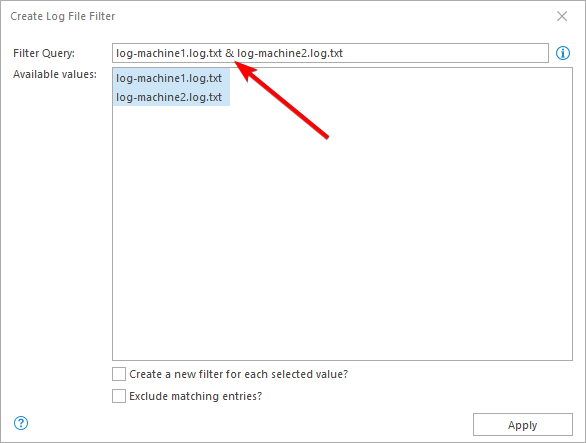Click the red arrow annotation pointing at the query
This screenshot has width=586, height=443.
(283, 101)
